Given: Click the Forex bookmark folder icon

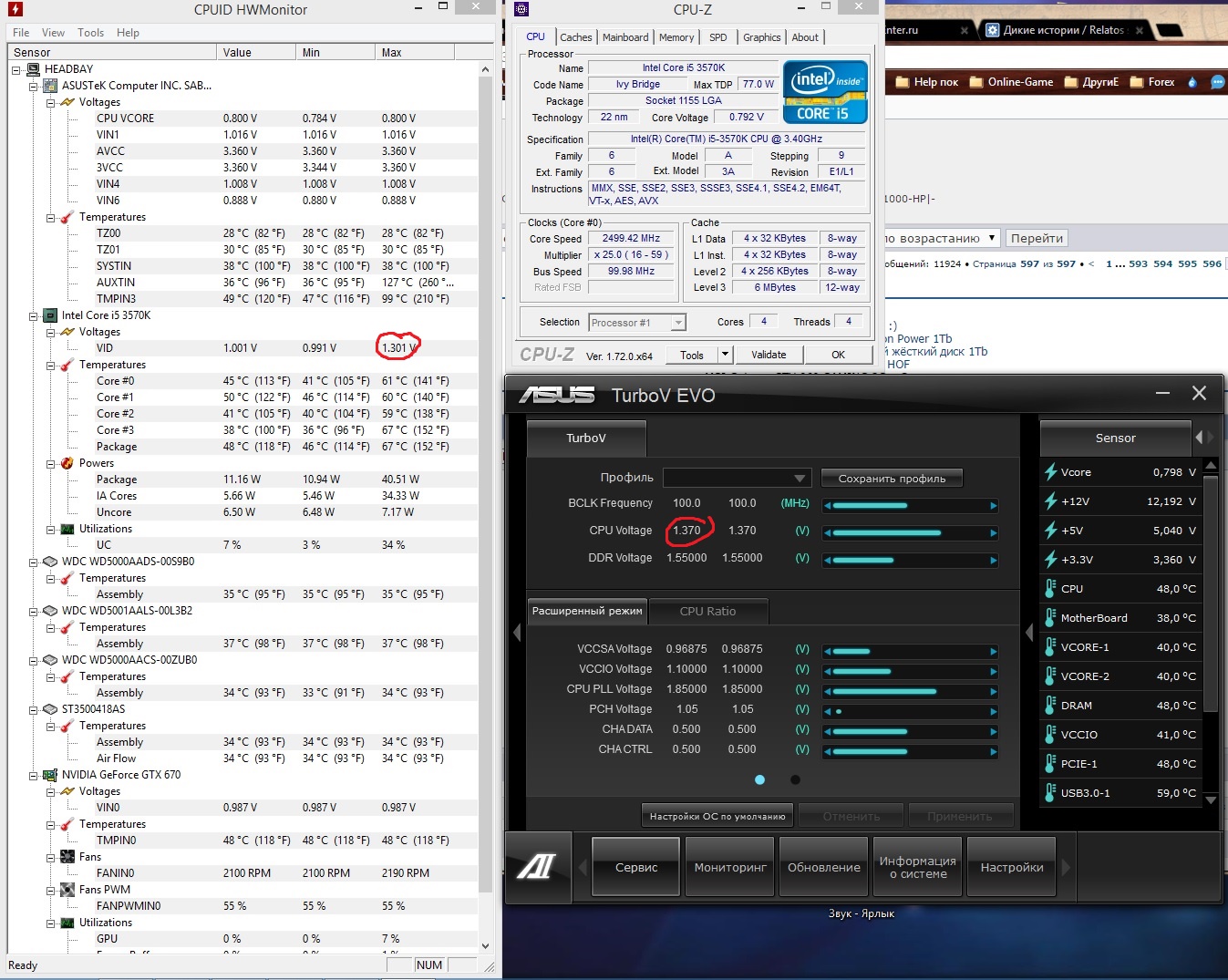Looking at the screenshot, I should pyautogui.click(x=1137, y=82).
